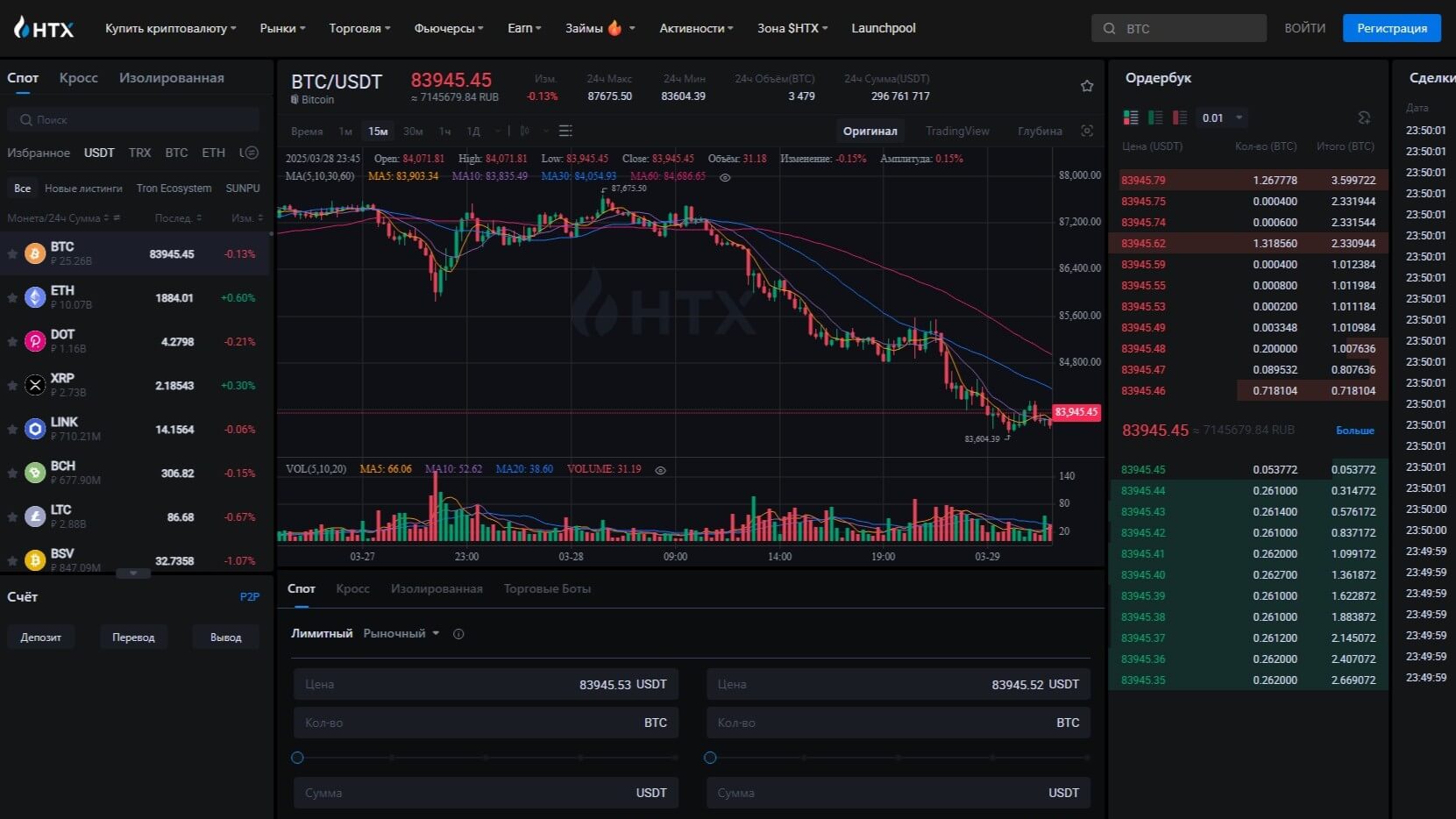
Task: Click the order book cumulative settings icon
Action: click(x=1364, y=118)
